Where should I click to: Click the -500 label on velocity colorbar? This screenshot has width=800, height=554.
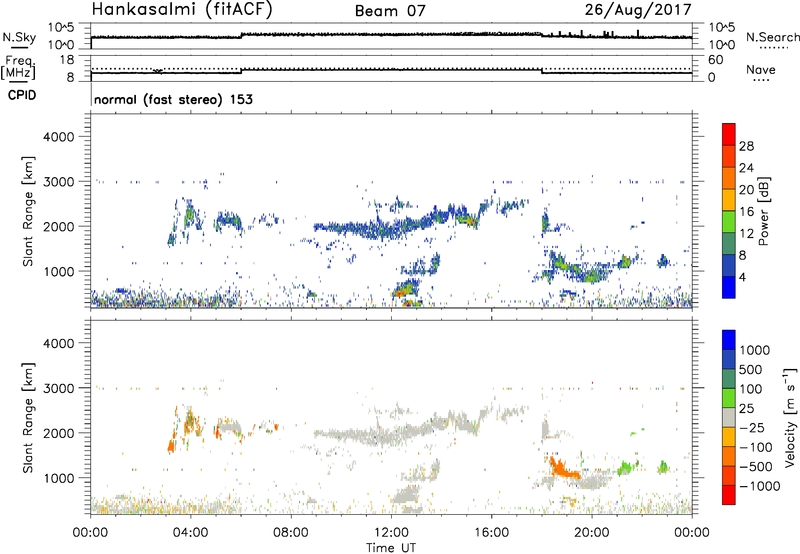pyautogui.click(x=756, y=467)
